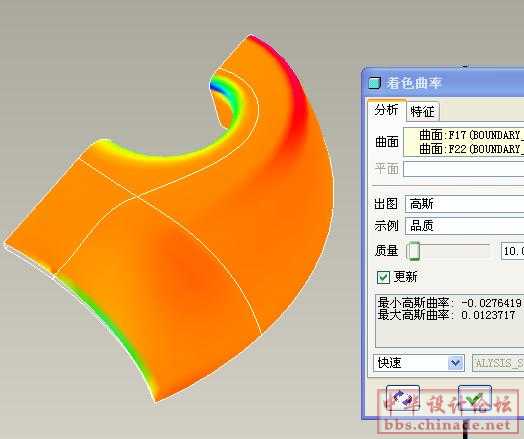Screen dimensions: 524x439
Task: Click the 着色曲率 dialog title bar
Action: 444,83
